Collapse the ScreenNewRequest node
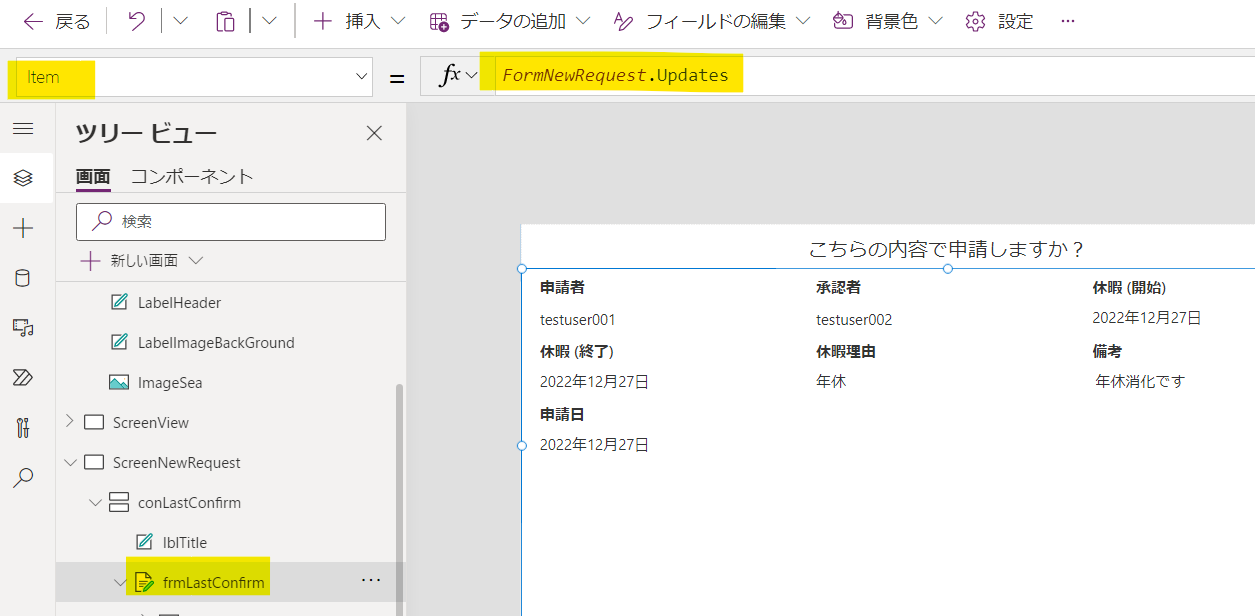1255x616 pixels. click(70, 462)
